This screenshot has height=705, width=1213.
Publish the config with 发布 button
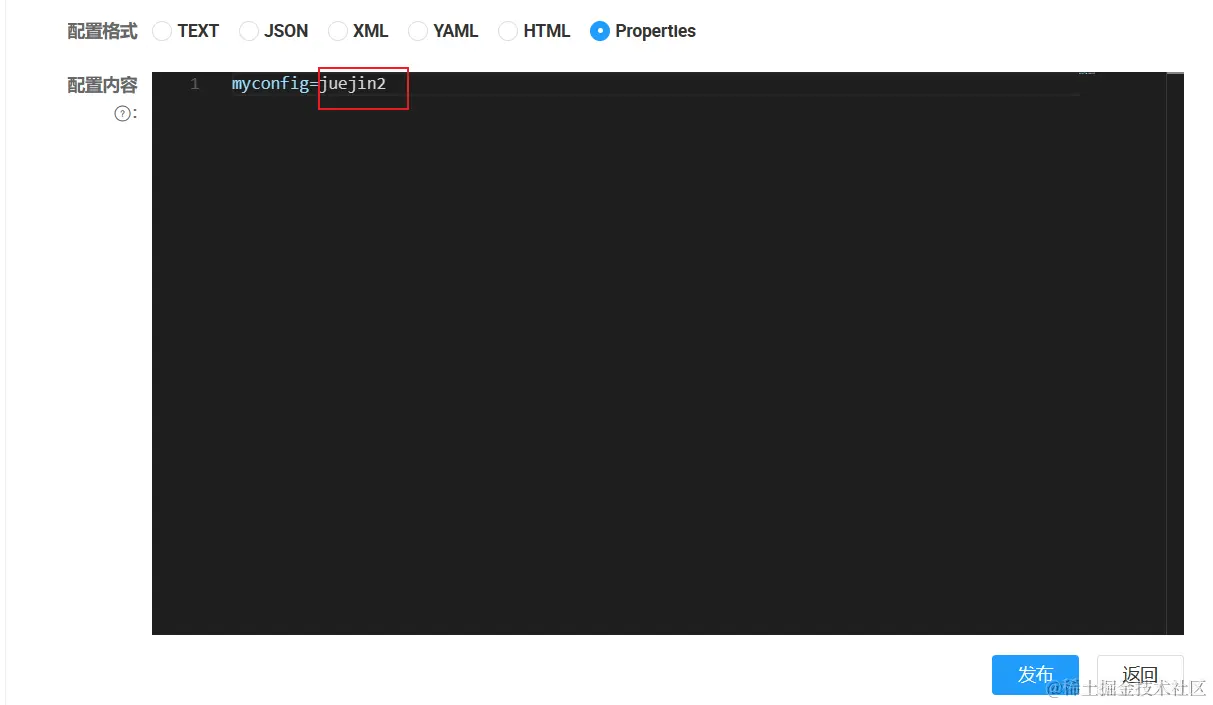(1035, 675)
